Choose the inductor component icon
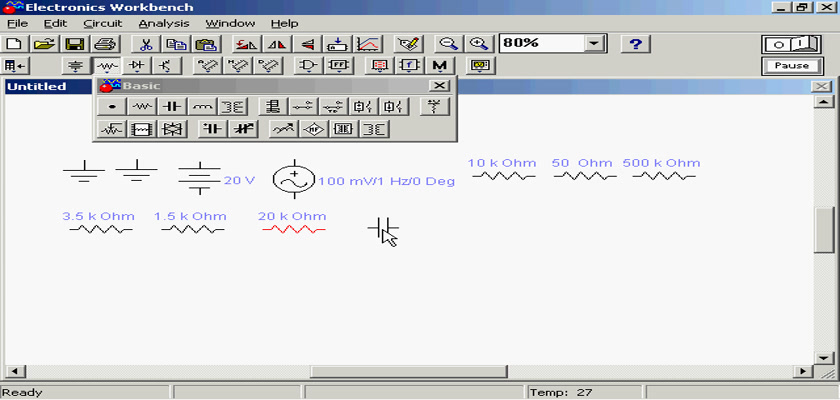This screenshot has height=400, width=840. click(203, 106)
